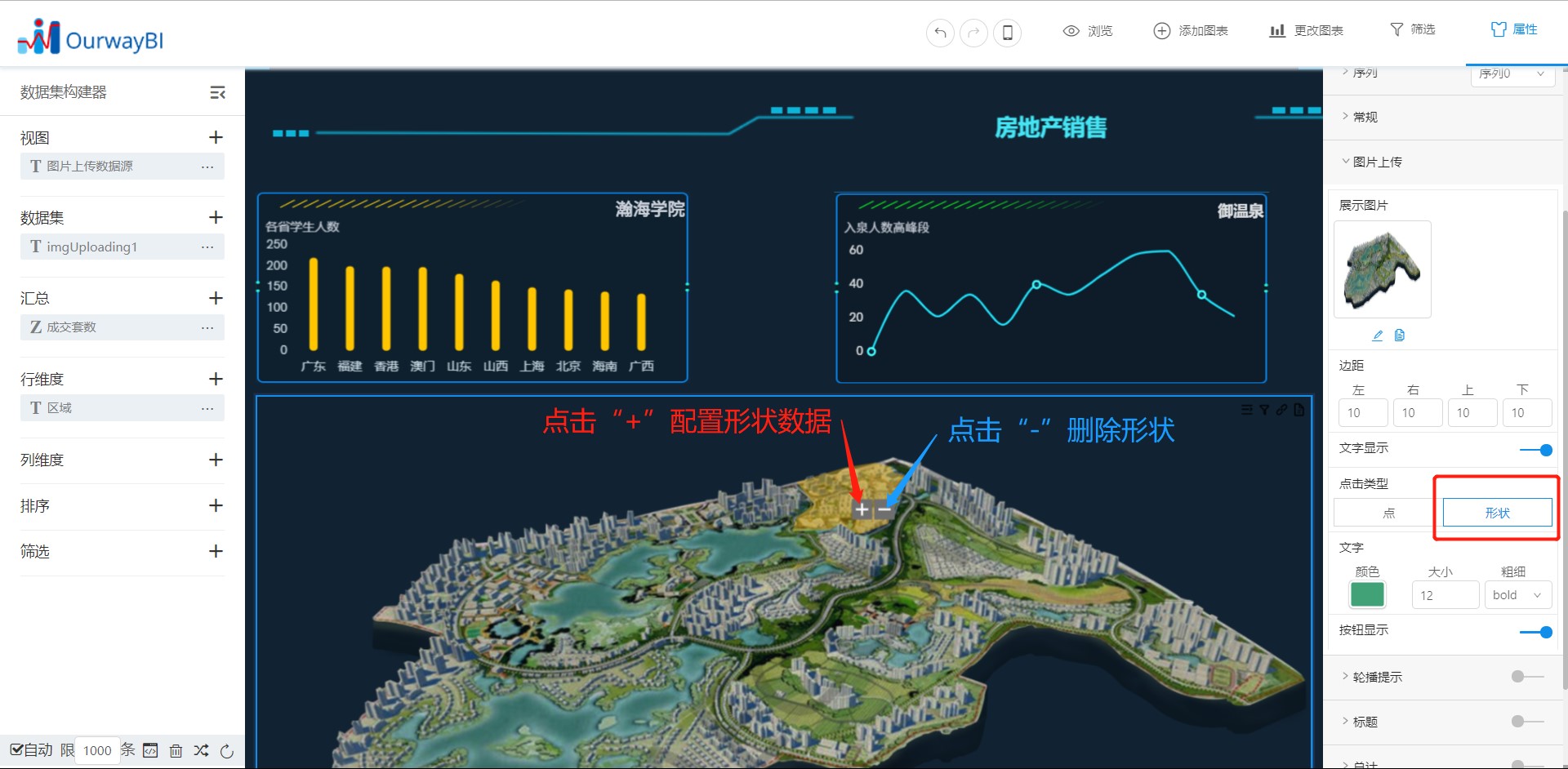
Task: Select 点 as click type
Action: (x=1388, y=513)
